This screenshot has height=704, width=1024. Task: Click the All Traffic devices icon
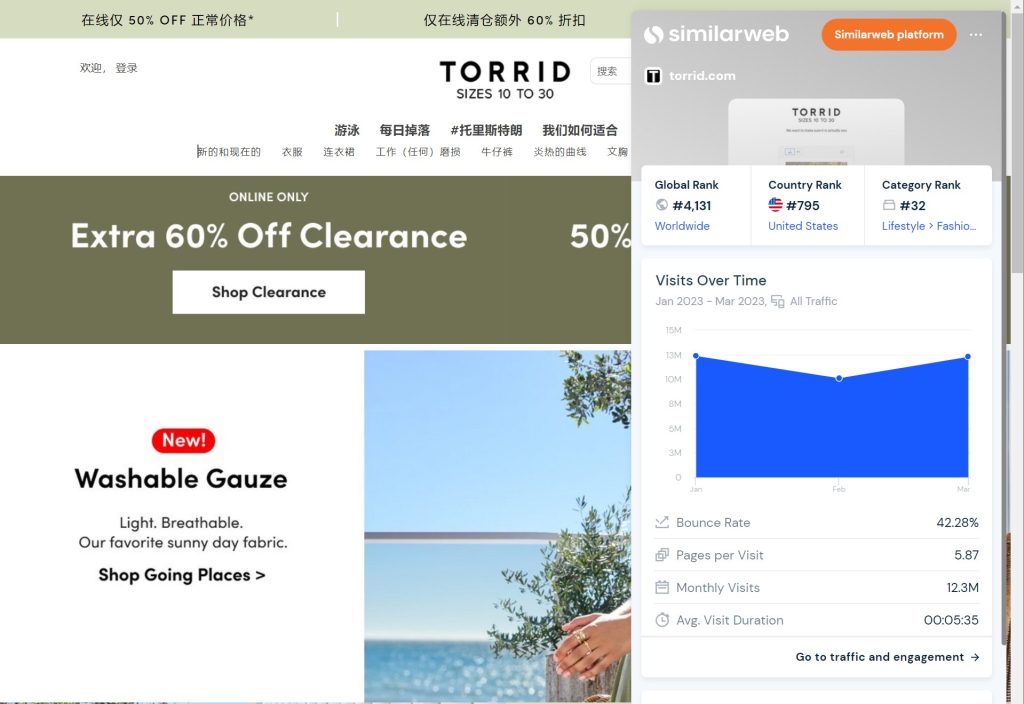click(x=778, y=301)
